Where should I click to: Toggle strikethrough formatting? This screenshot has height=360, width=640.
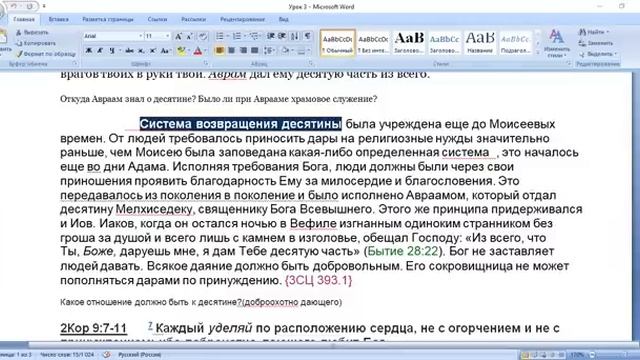(129, 51)
